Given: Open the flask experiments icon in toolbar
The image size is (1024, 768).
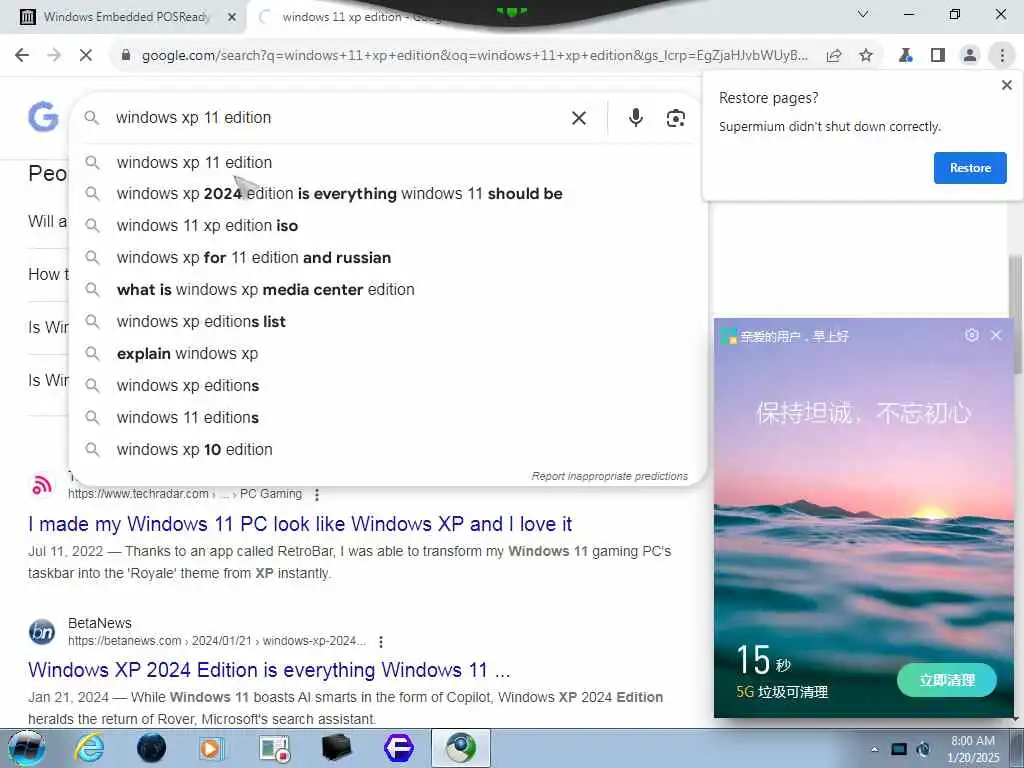Looking at the screenshot, I should click(905, 56).
